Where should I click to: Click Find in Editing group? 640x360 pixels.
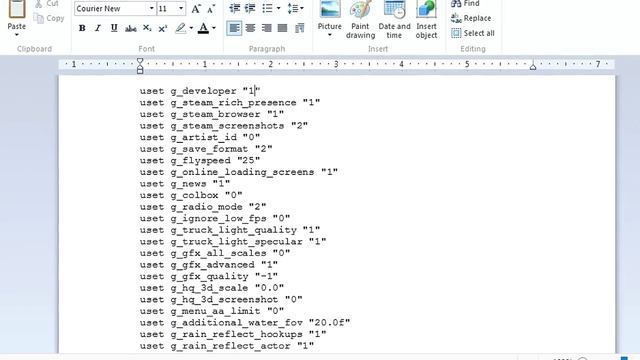click(x=465, y=4)
